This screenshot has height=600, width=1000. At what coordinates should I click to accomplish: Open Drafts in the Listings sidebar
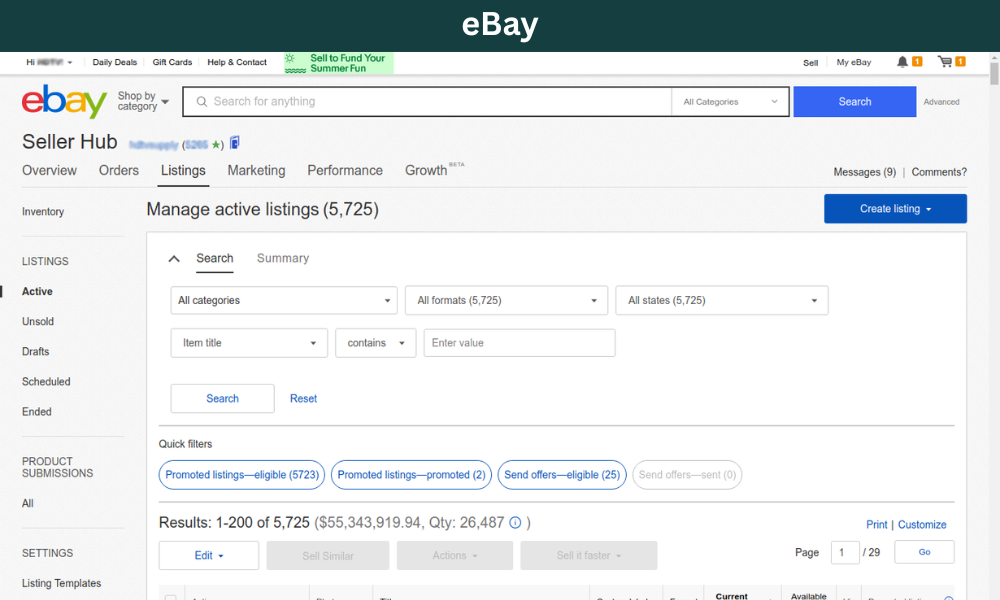coord(36,352)
